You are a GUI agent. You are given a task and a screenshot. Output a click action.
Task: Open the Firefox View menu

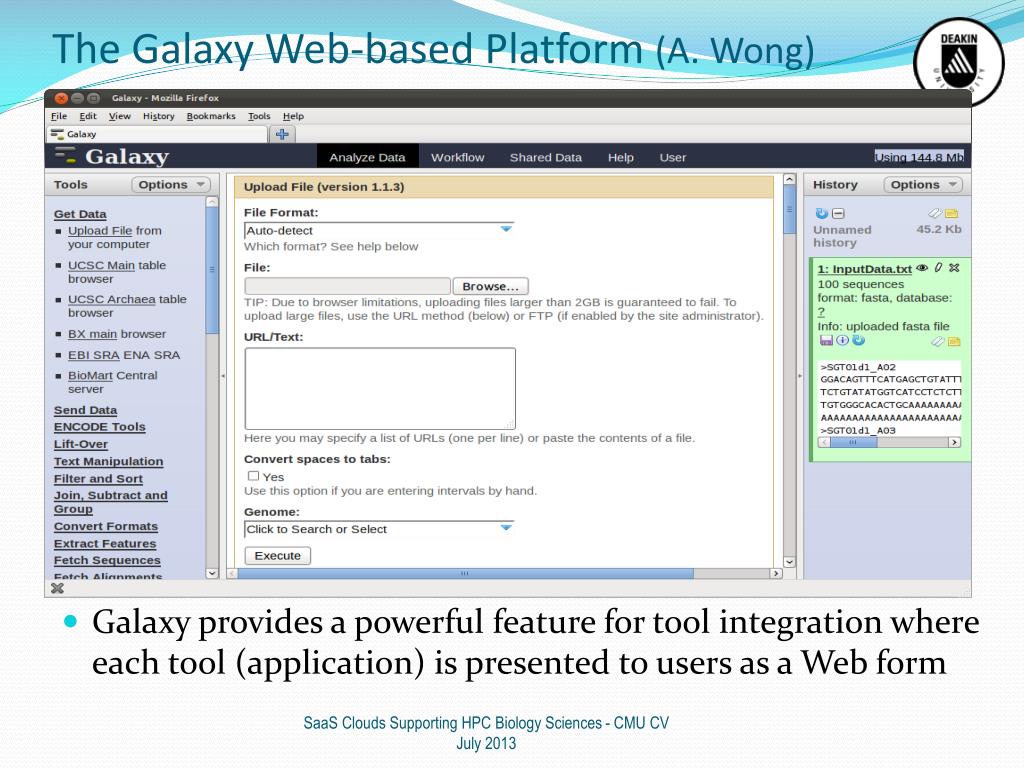[x=120, y=116]
